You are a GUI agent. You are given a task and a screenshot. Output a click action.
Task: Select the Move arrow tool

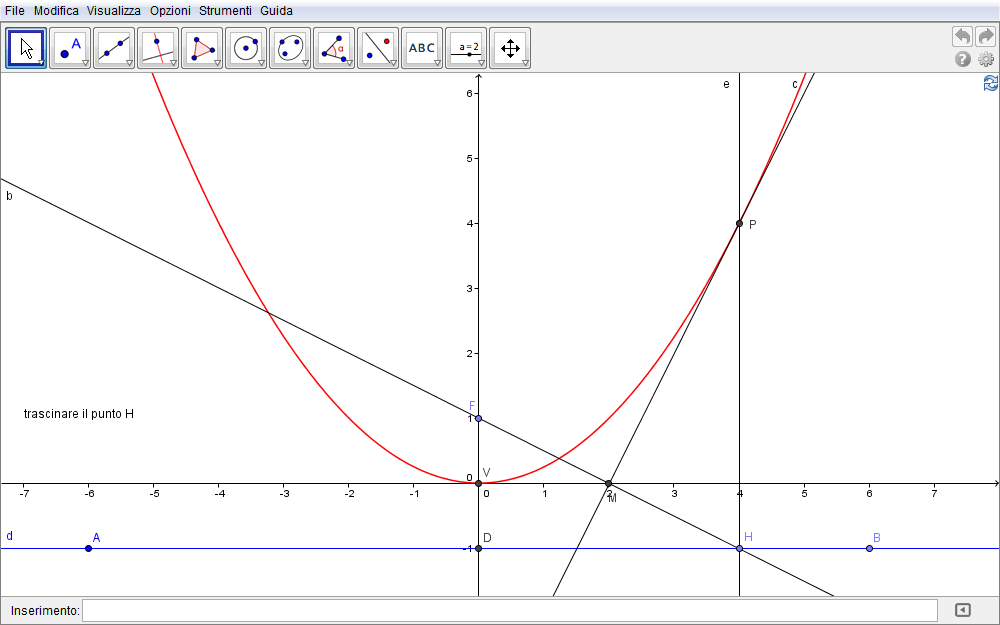(26, 48)
